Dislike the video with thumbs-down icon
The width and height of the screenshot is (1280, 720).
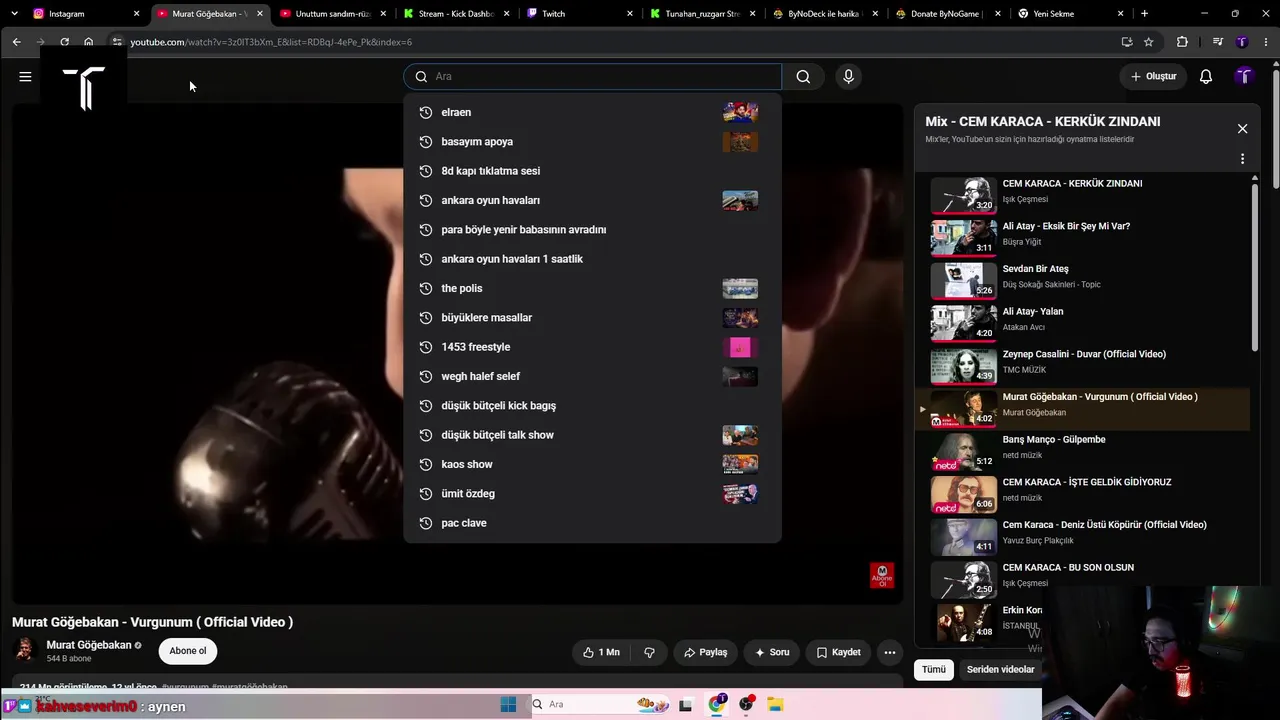[x=649, y=652]
